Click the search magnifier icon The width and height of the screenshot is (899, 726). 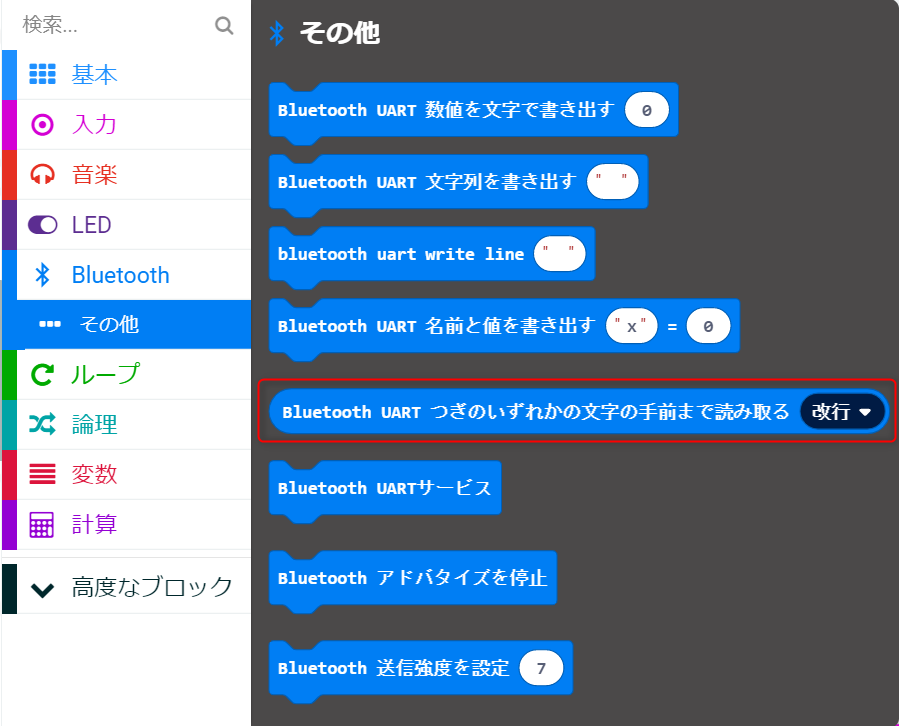pos(224,26)
